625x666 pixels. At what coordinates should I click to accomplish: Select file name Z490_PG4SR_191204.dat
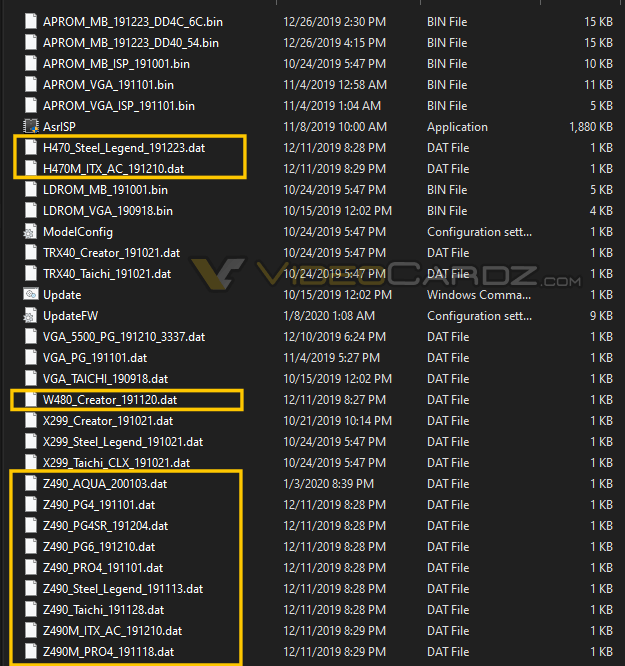(x=105, y=526)
